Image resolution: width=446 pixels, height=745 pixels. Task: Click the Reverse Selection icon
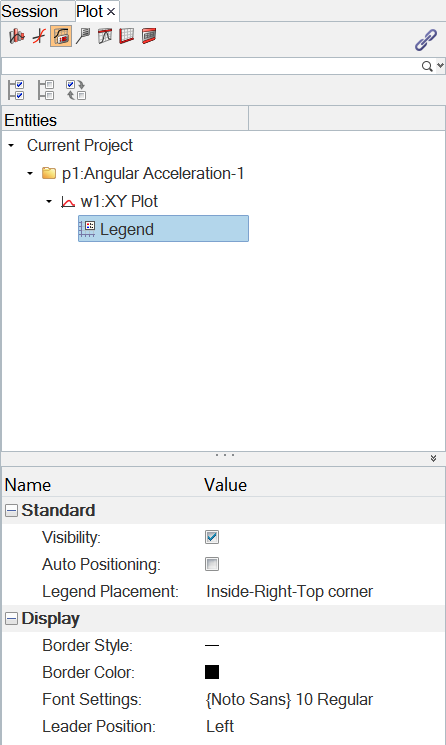point(76,90)
